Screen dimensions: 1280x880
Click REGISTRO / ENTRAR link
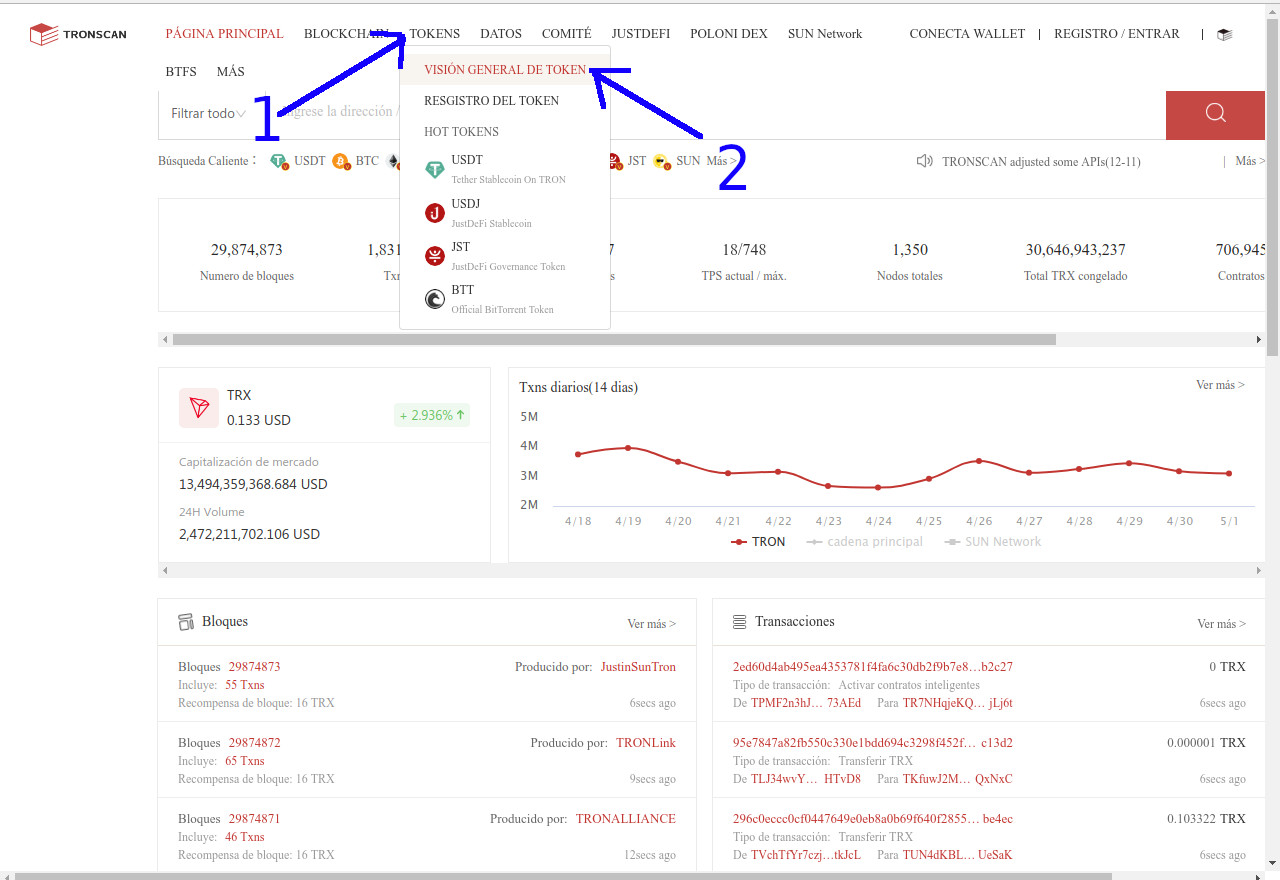(1117, 34)
